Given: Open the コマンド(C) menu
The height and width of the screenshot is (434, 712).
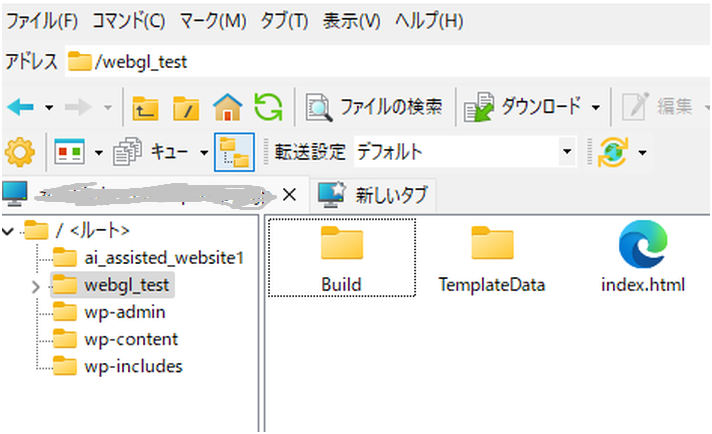Looking at the screenshot, I should coord(129,21).
